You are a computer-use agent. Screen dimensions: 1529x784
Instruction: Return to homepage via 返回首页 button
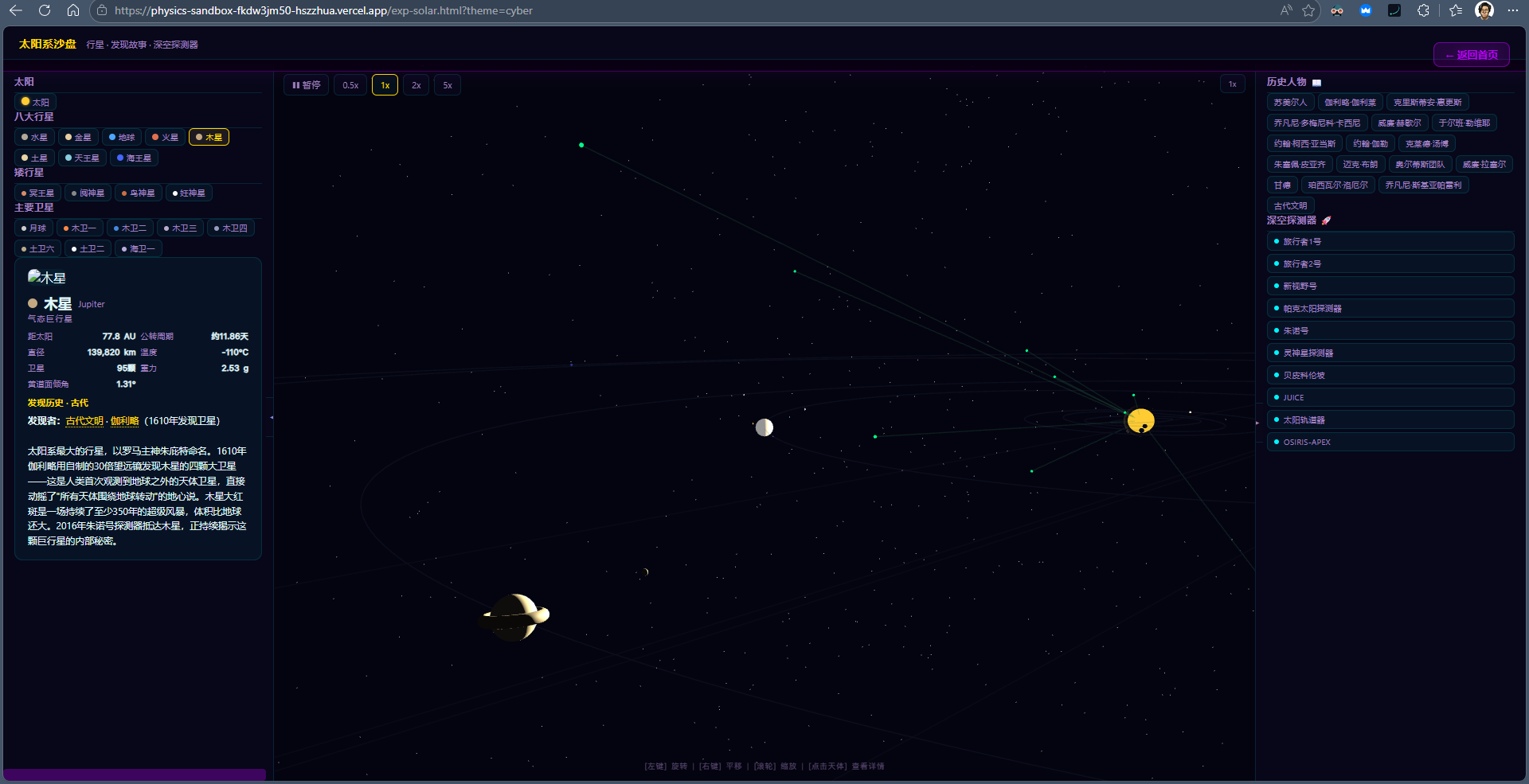pos(1472,55)
